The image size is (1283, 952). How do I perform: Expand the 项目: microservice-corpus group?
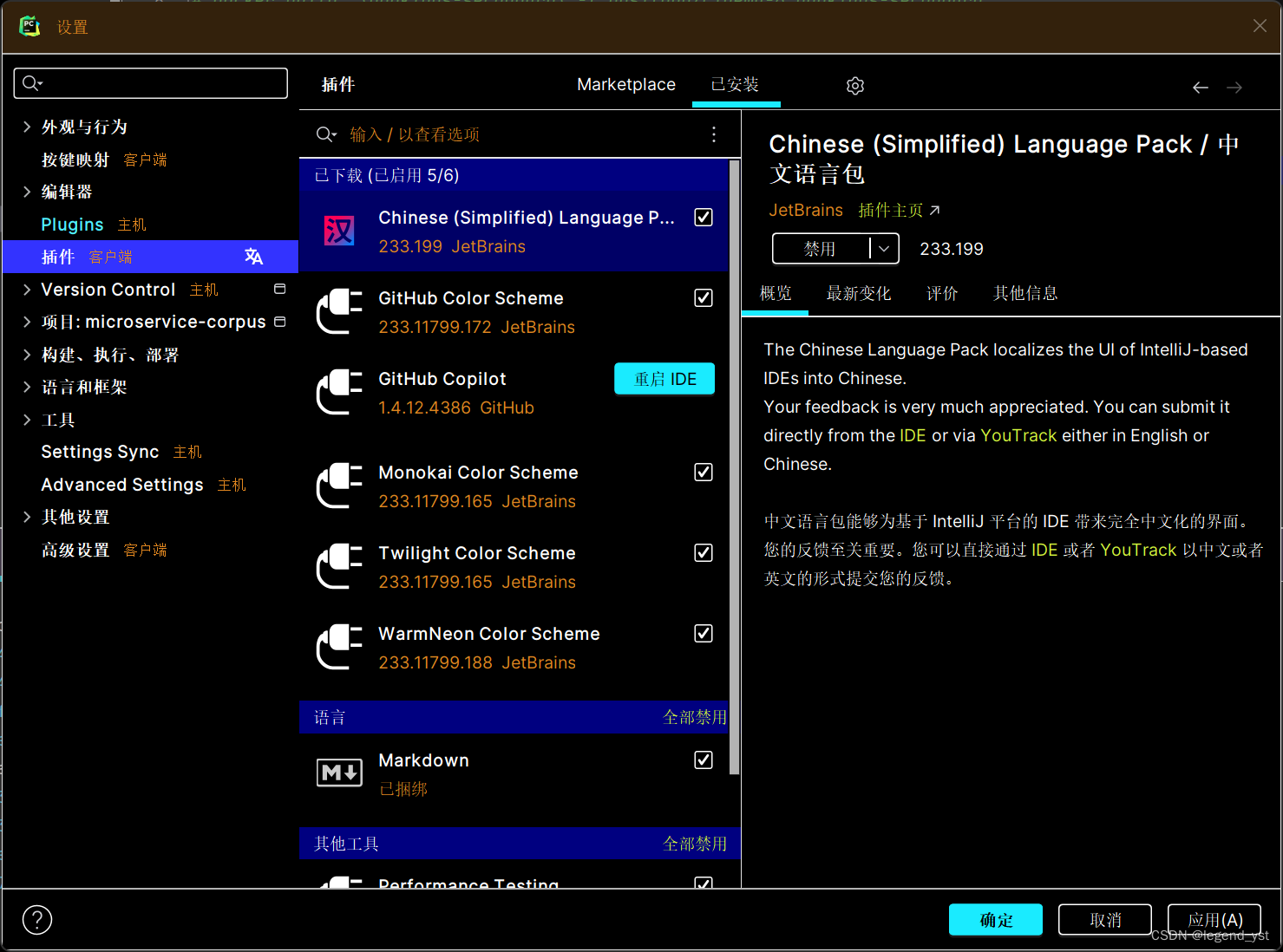(x=27, y=322)
